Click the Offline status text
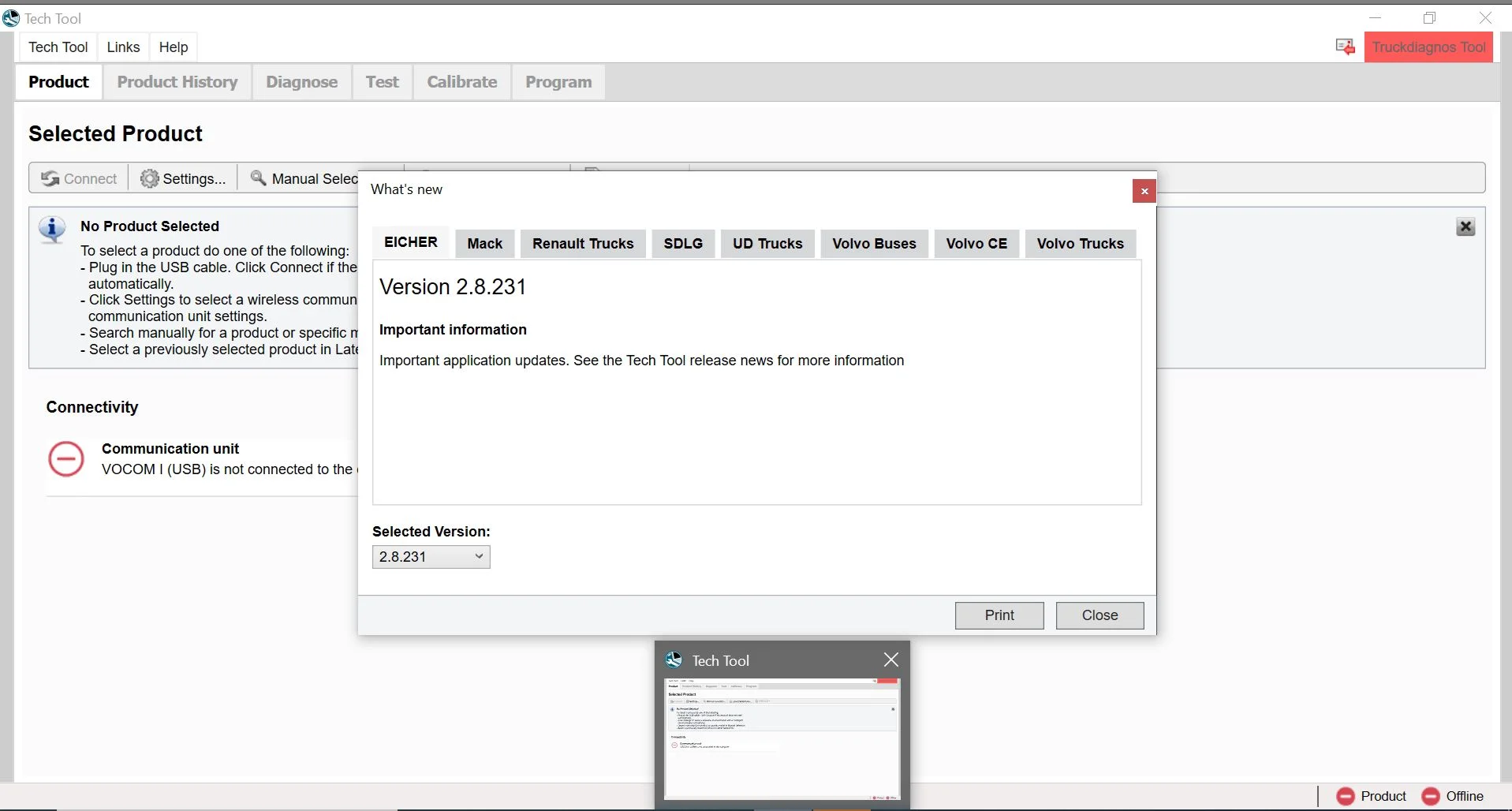Image resolution: width=1512 pixels, height=811 pixels. (1465, 796)
